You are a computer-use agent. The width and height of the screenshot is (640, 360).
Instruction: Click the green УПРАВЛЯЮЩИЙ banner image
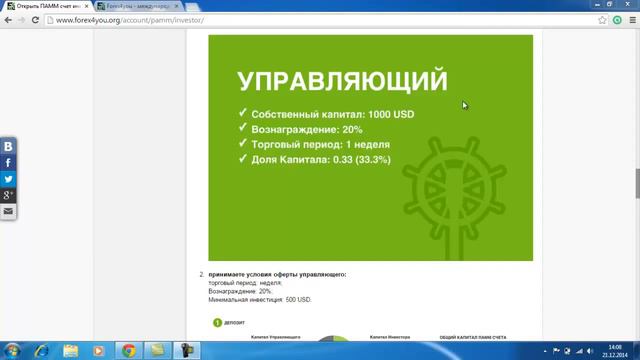370,148
